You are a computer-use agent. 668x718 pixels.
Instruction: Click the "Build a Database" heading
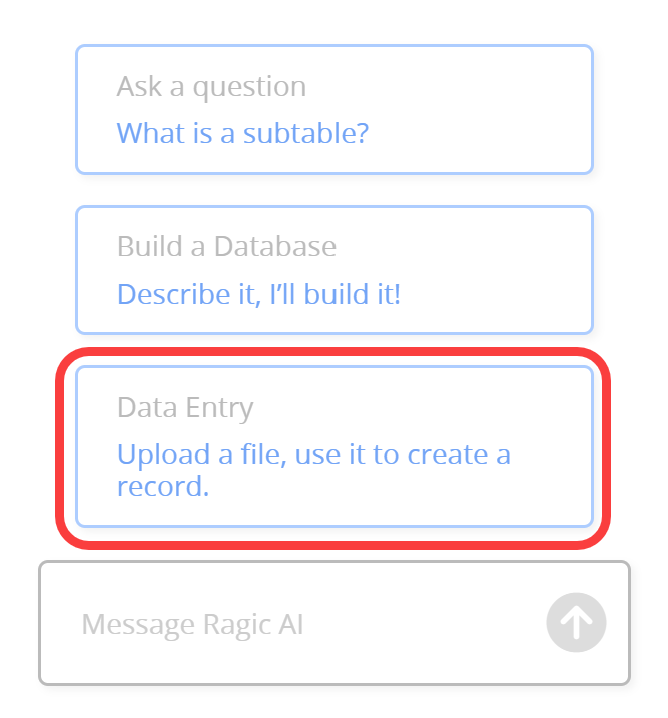click(227, 246)
